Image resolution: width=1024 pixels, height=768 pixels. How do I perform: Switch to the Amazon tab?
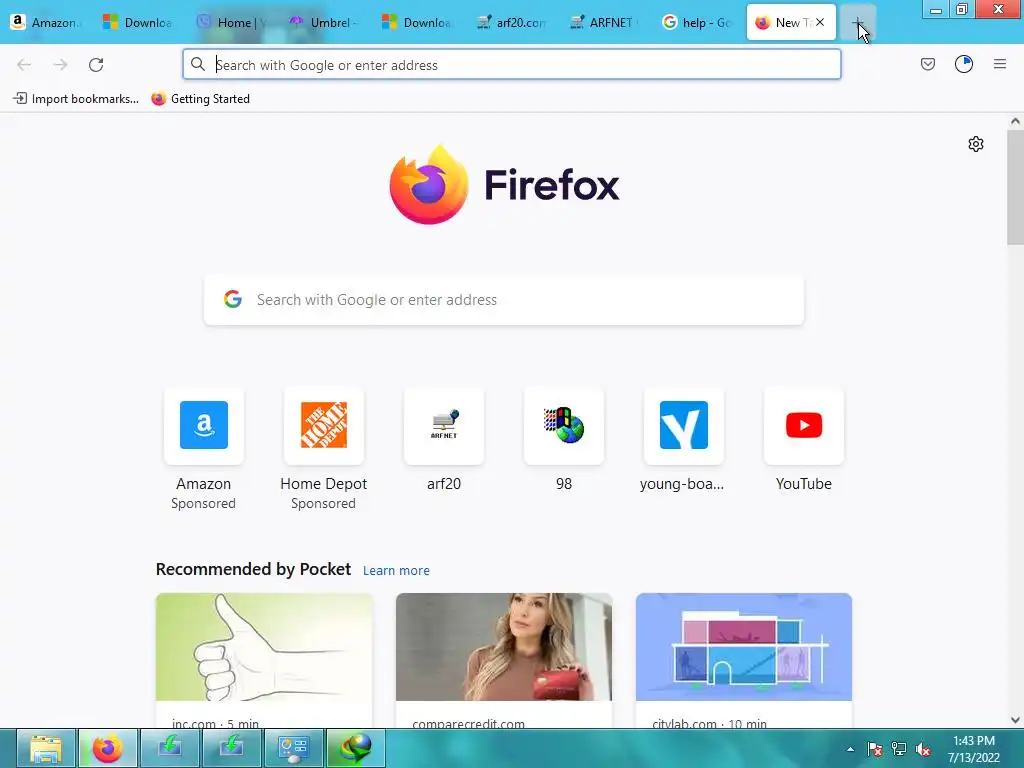[x=46, y=23]
